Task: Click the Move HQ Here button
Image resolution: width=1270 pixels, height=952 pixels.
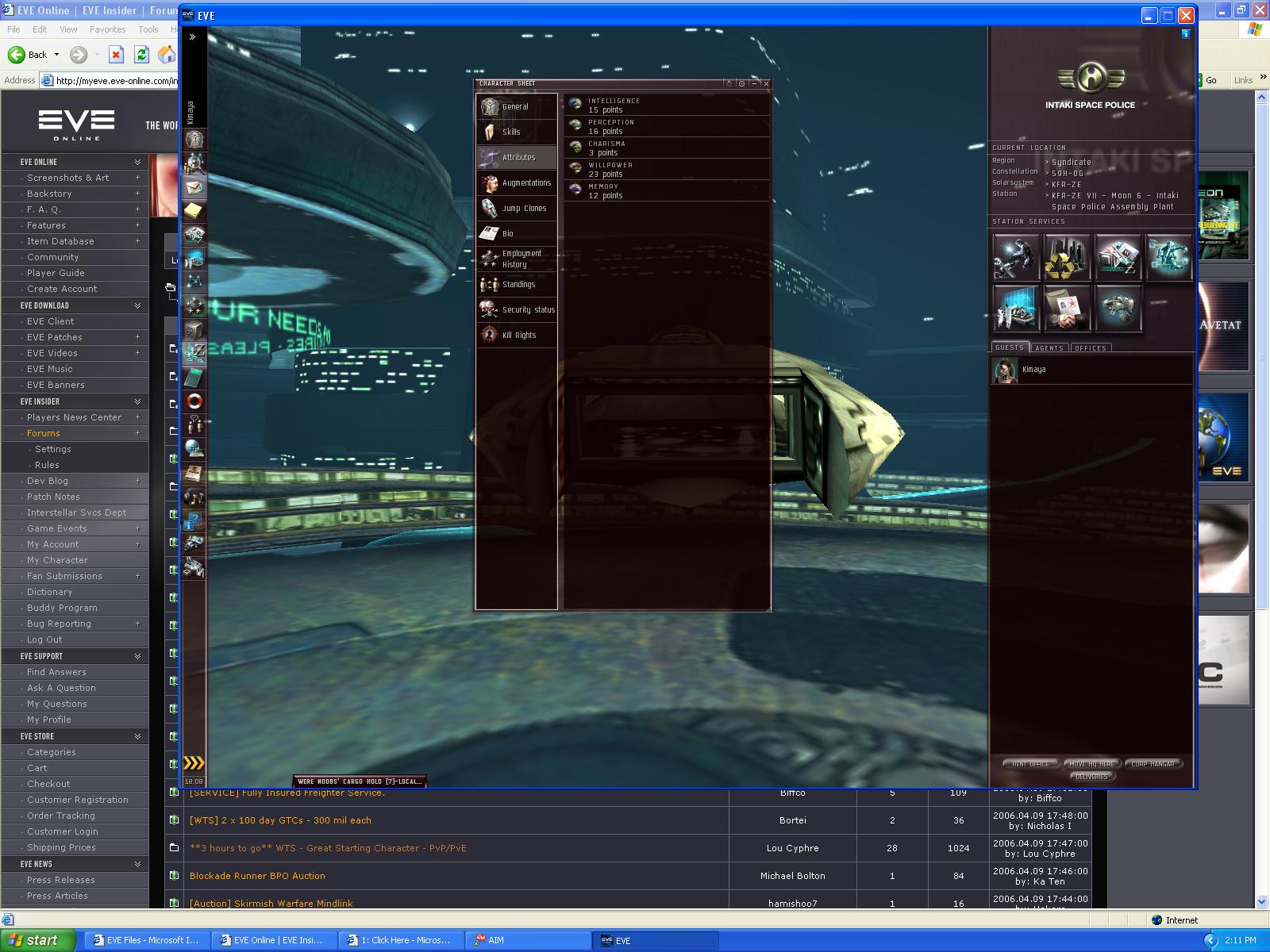Action: 1091,764
